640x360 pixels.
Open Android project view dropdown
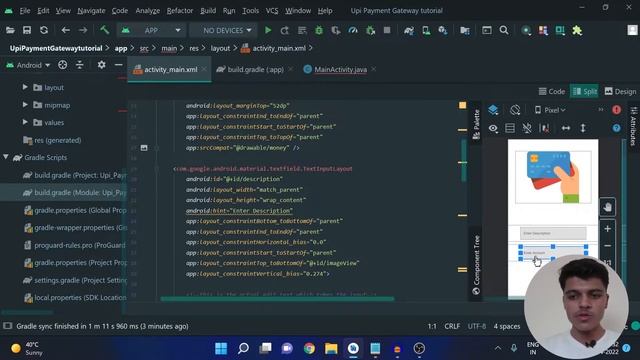tap(28, 65)
